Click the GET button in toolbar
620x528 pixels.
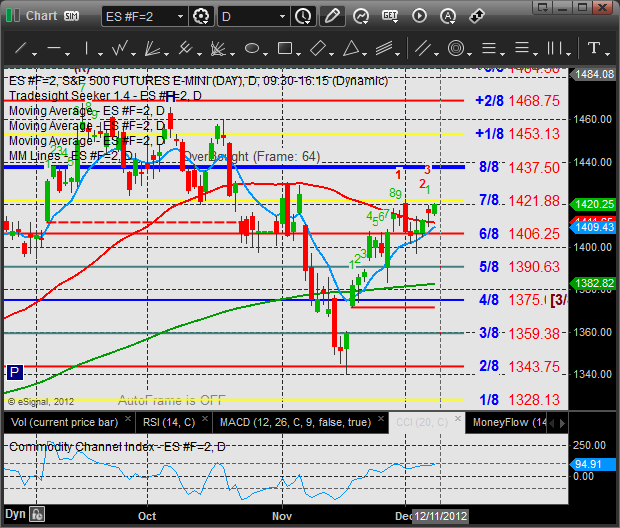[x=390, y=16]
